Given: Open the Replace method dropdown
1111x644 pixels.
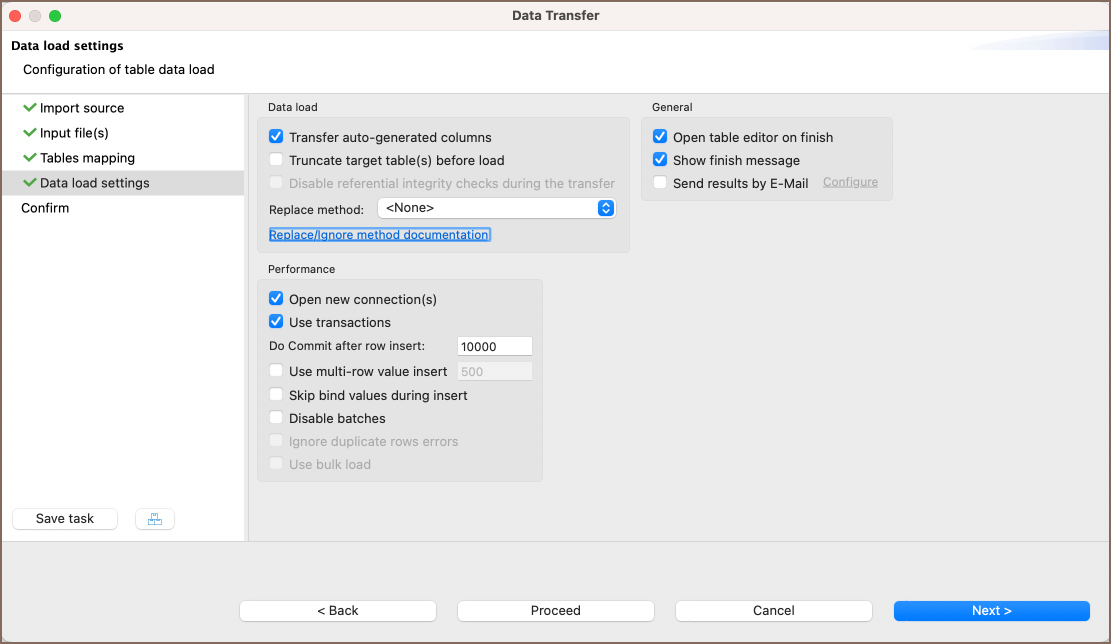Looking at the screenshot, I should tap(496, 208).
